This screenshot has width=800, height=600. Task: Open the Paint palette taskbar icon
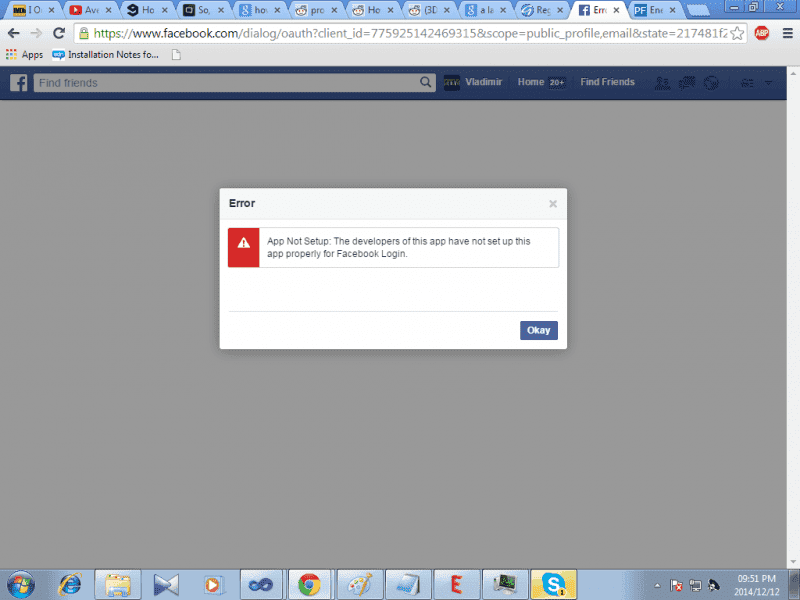tap(359, 585)
